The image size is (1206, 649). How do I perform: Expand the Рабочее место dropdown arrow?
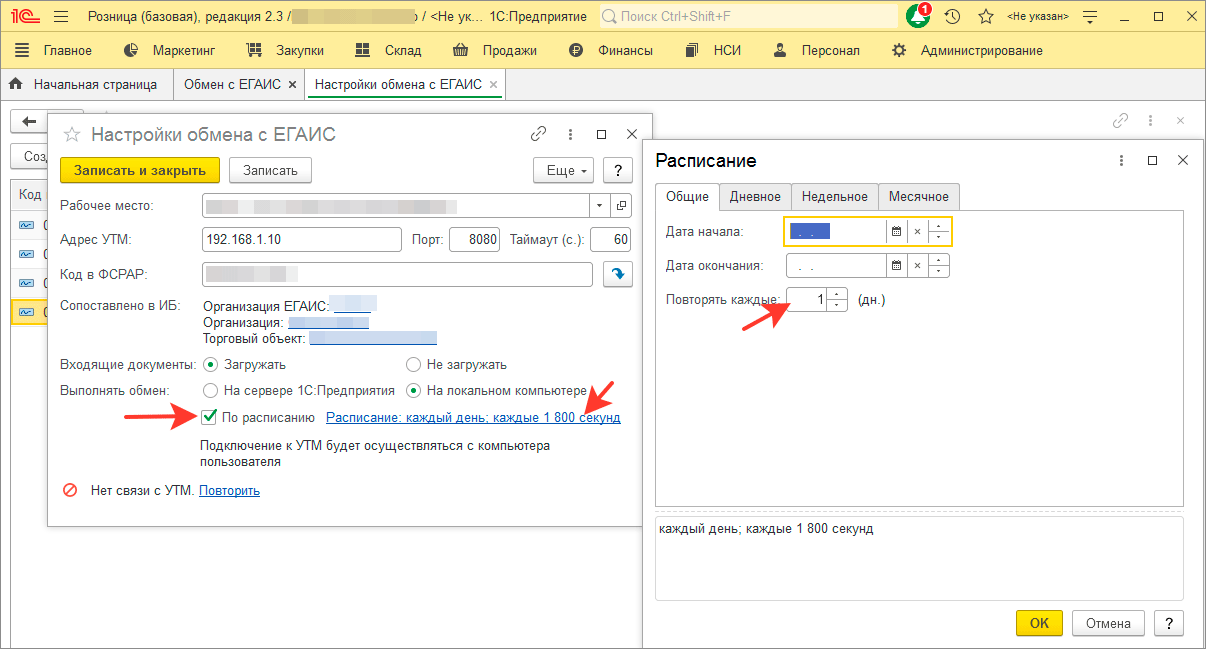tap(599, 206)
